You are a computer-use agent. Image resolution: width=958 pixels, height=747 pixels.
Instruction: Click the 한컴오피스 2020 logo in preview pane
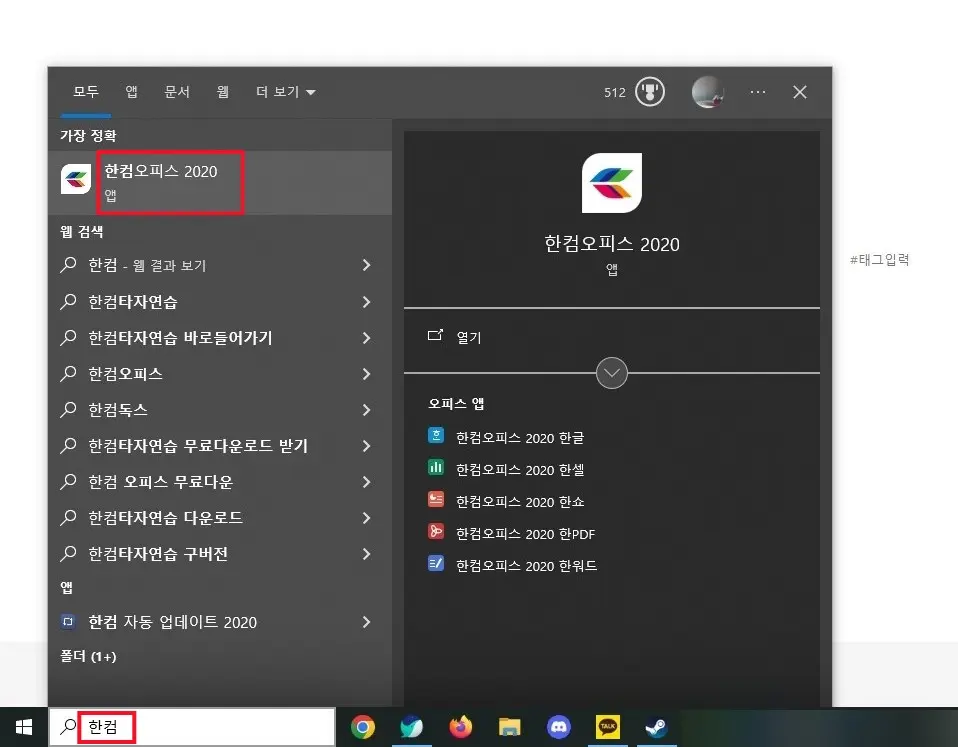pos(611,183)
